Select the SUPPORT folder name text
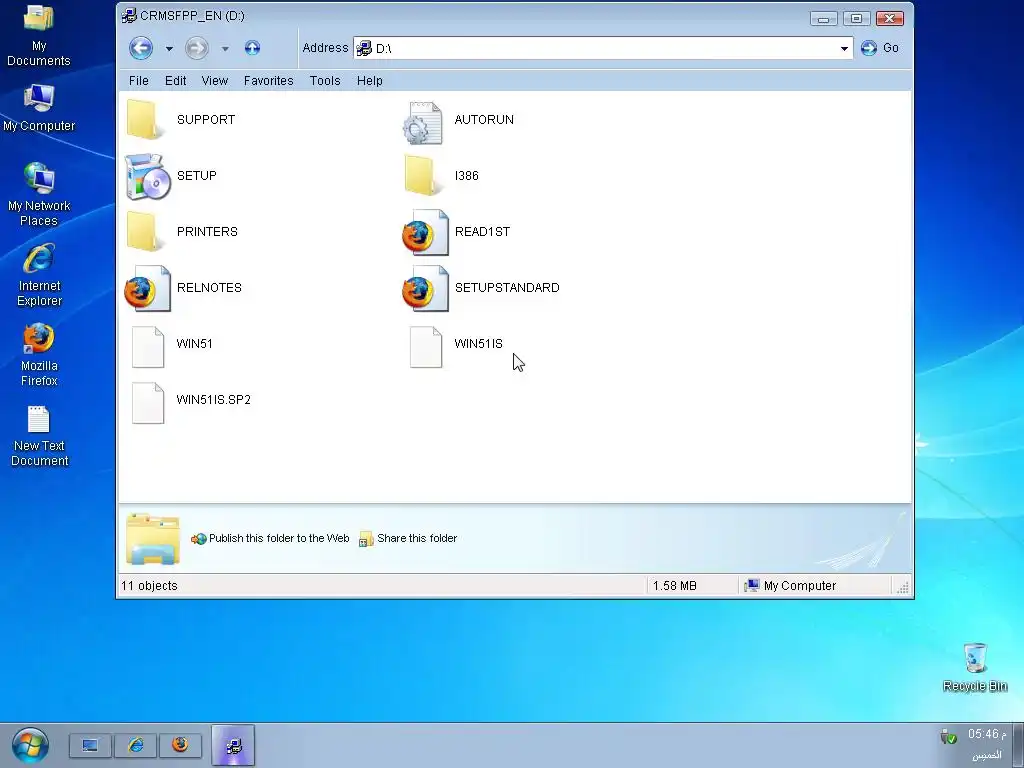 [x=206, y=120]
